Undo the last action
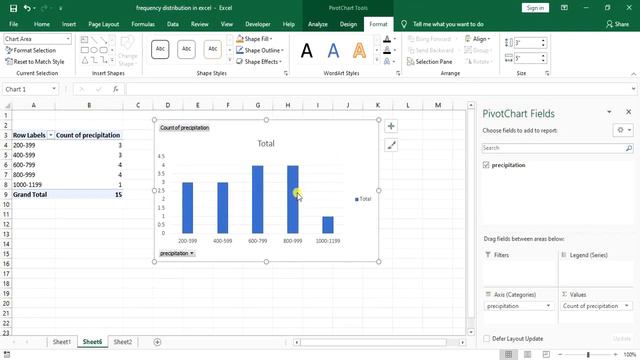Image resolution: width=640 pixels, height=360 pixels. [x=27, y=8]
